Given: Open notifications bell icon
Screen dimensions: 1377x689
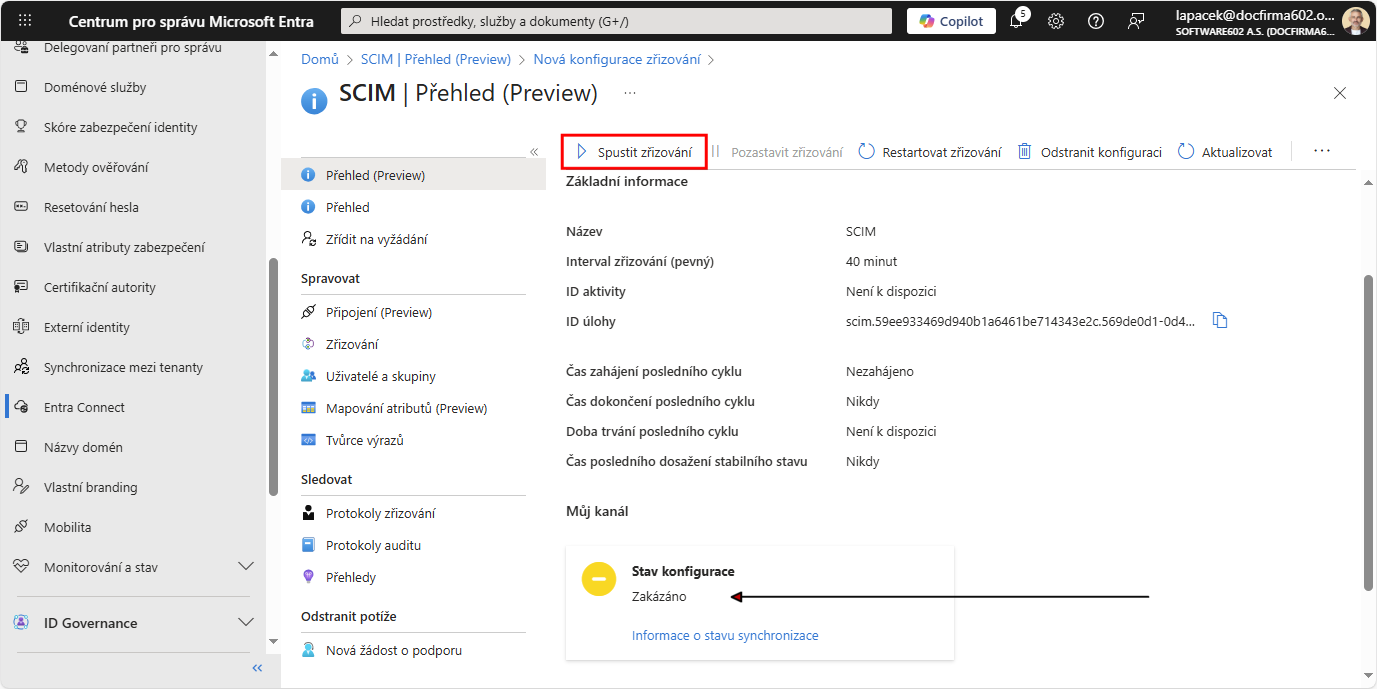Looking at the screenshot, I should click(1016, 21).
